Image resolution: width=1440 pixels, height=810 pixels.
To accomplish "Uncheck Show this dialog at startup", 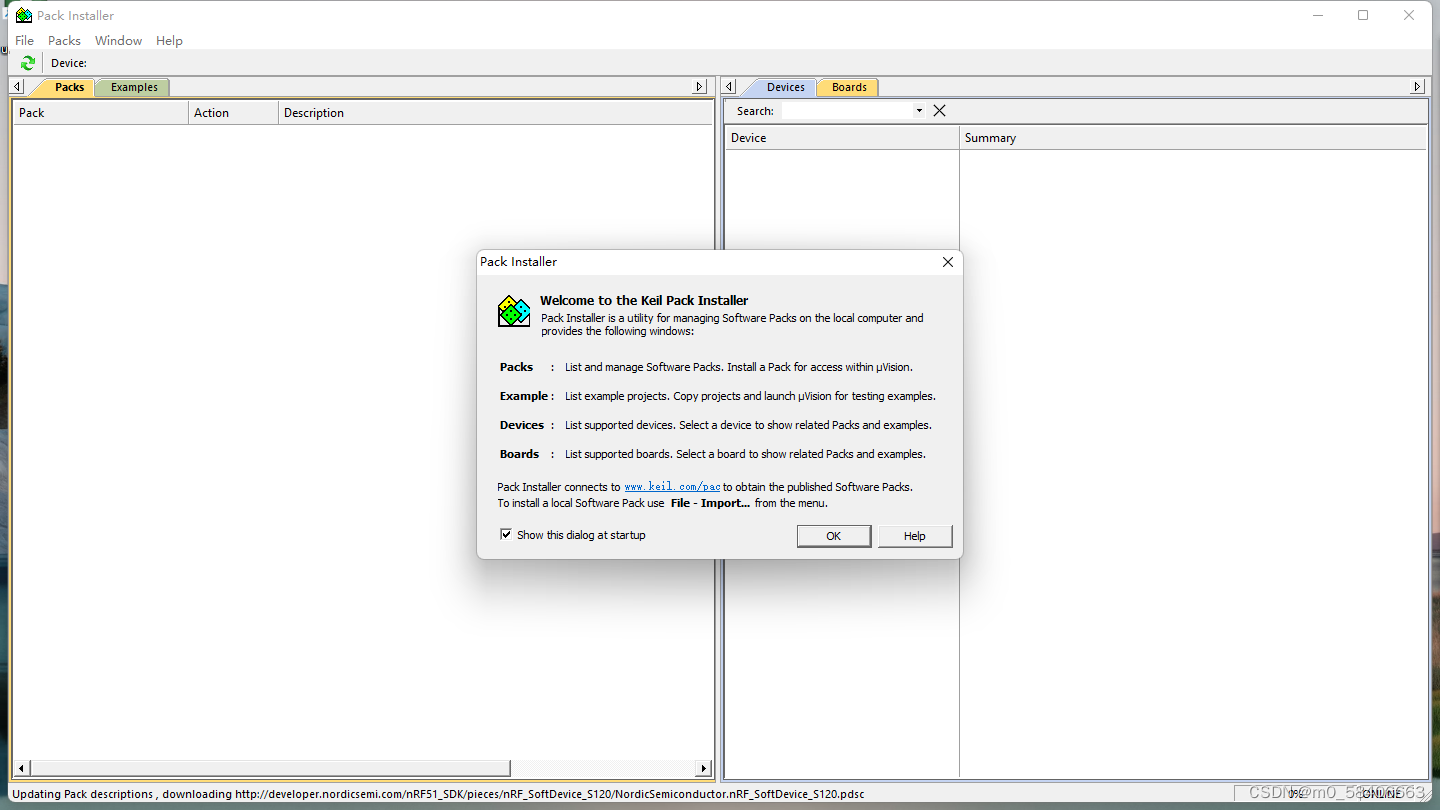I will [x=506, y=534].
